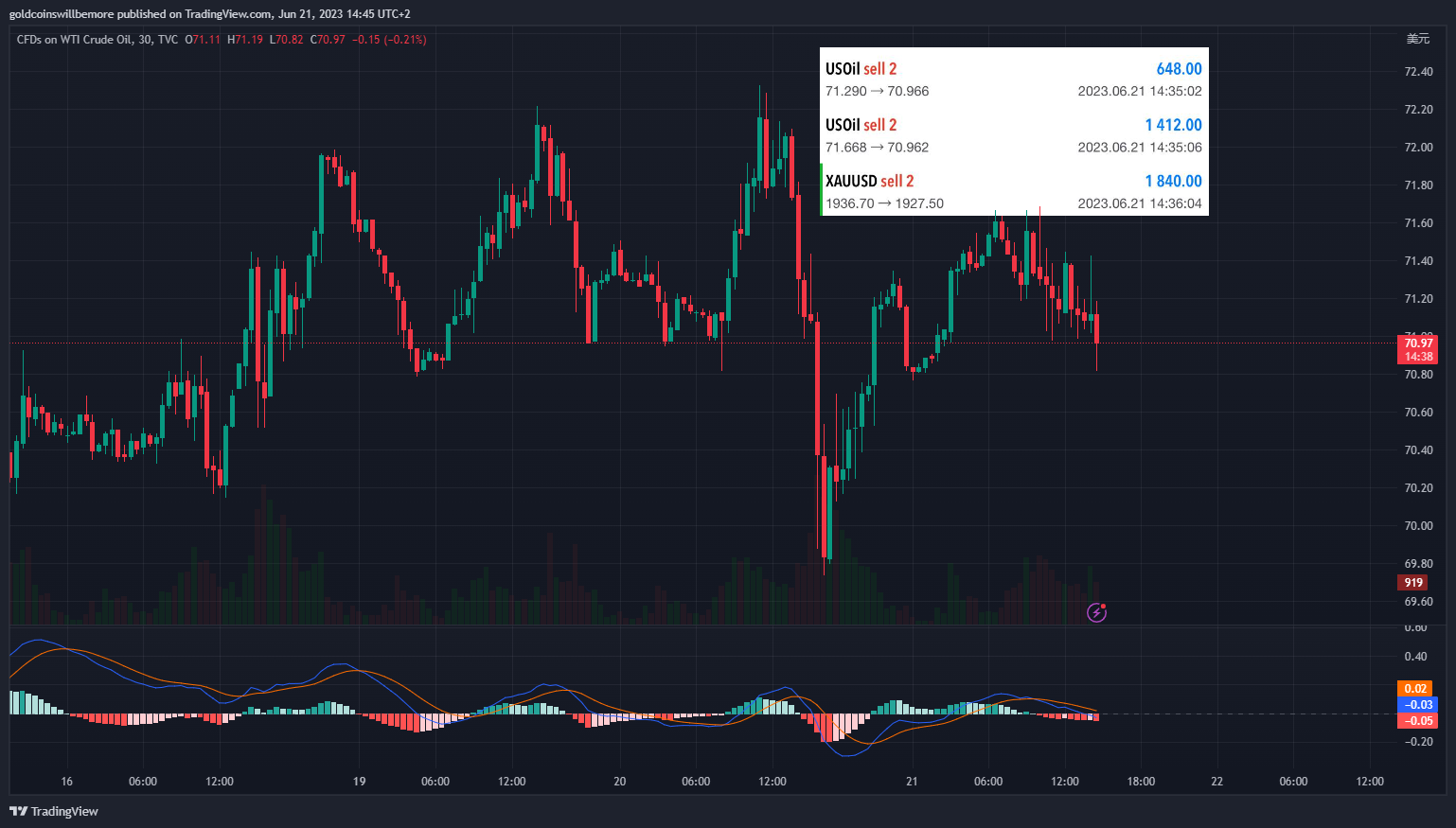Click the profit value 1 412.00
This screenshot has width=1456, height=828.
click(x=1173, y=125)
